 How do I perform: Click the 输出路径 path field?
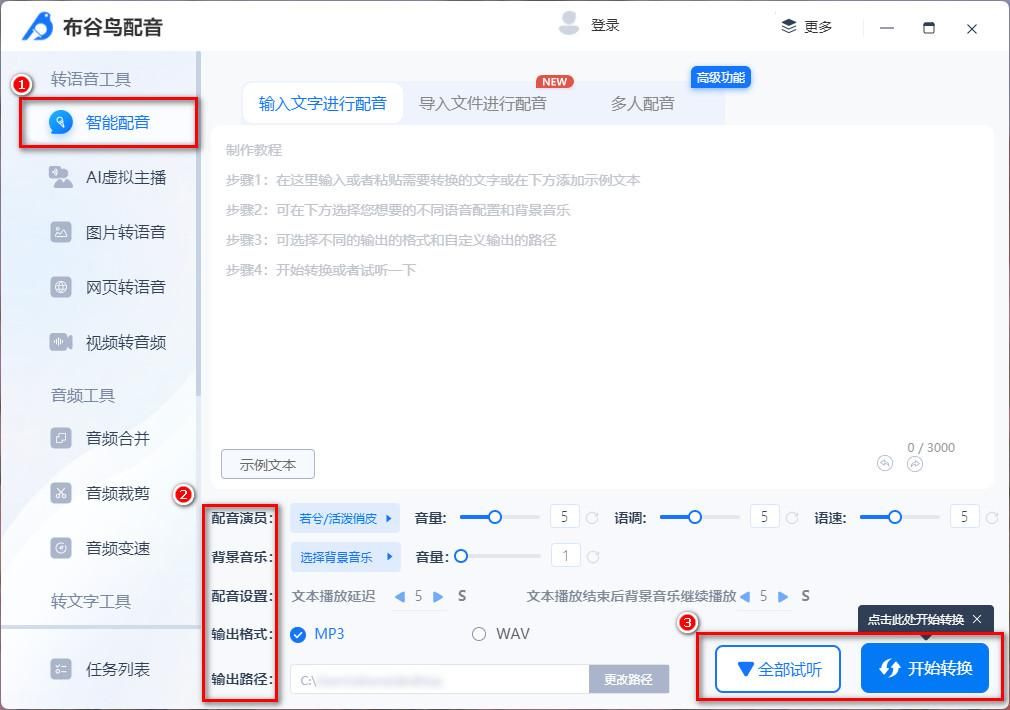point(440,679)
